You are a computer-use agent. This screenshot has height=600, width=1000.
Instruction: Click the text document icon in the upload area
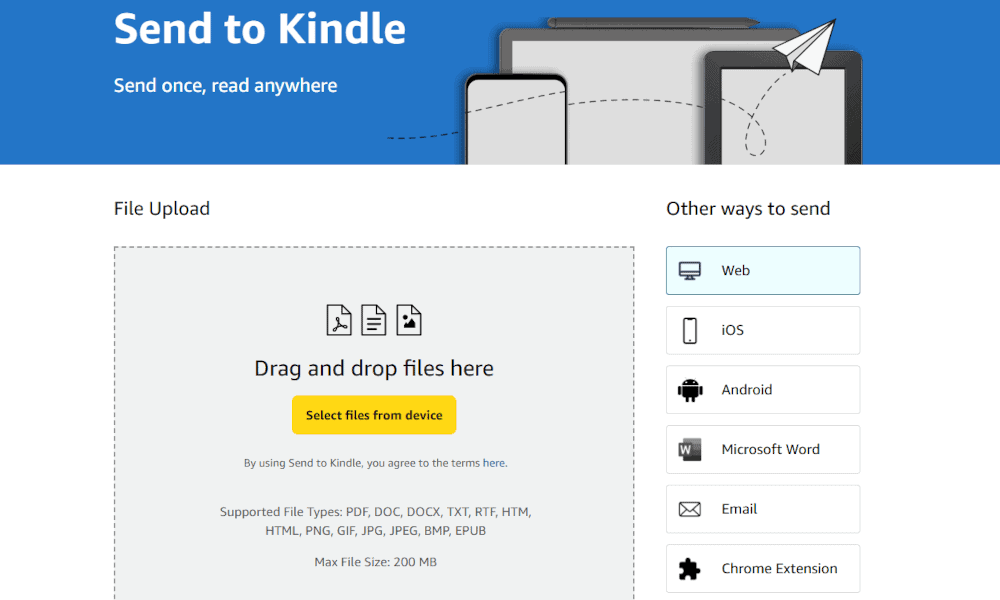(x=374, y=320)
